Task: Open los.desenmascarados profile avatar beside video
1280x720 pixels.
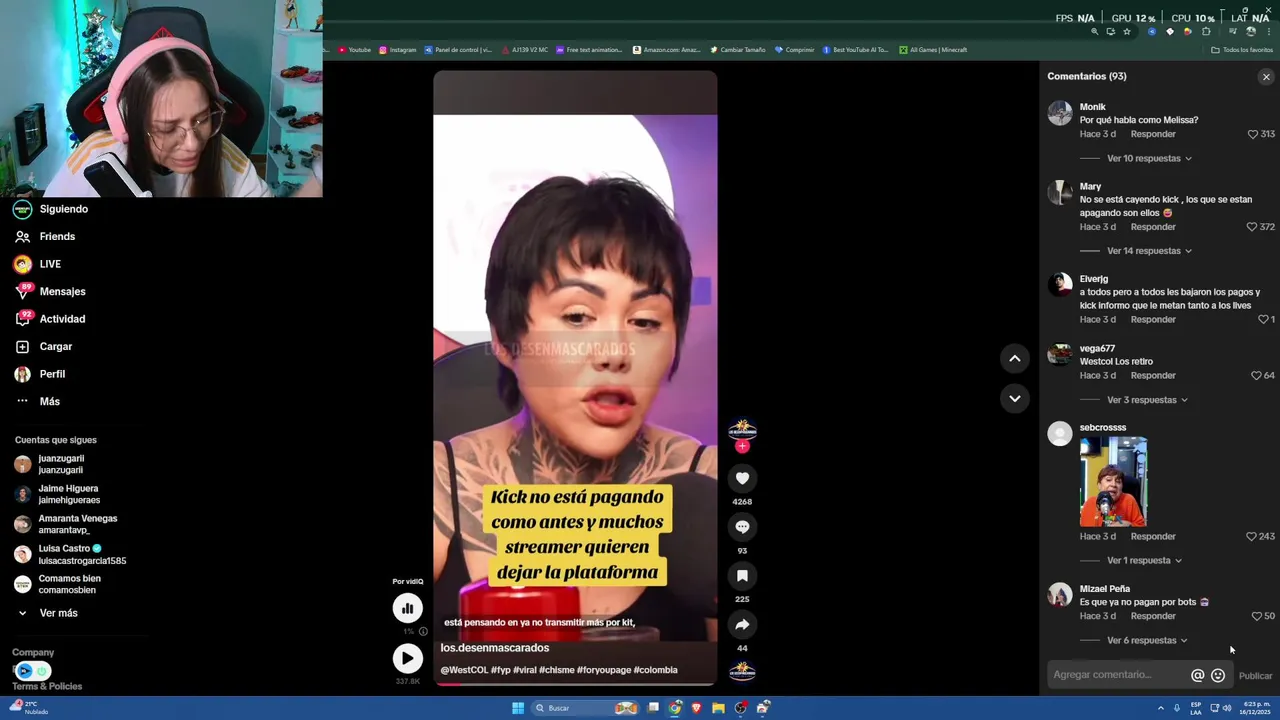Action: [x=742, y=429]
